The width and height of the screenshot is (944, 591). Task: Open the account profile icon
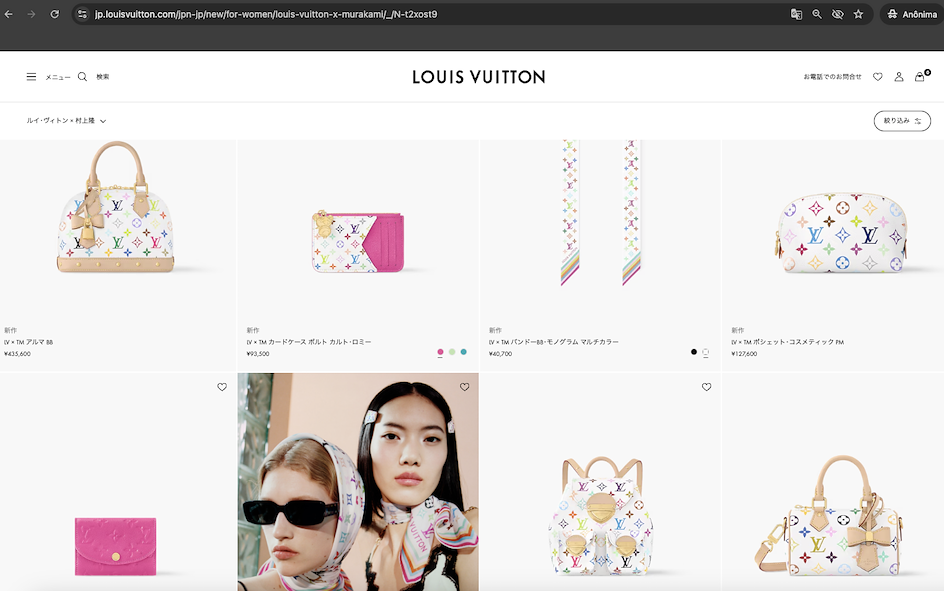pos(899,77)
